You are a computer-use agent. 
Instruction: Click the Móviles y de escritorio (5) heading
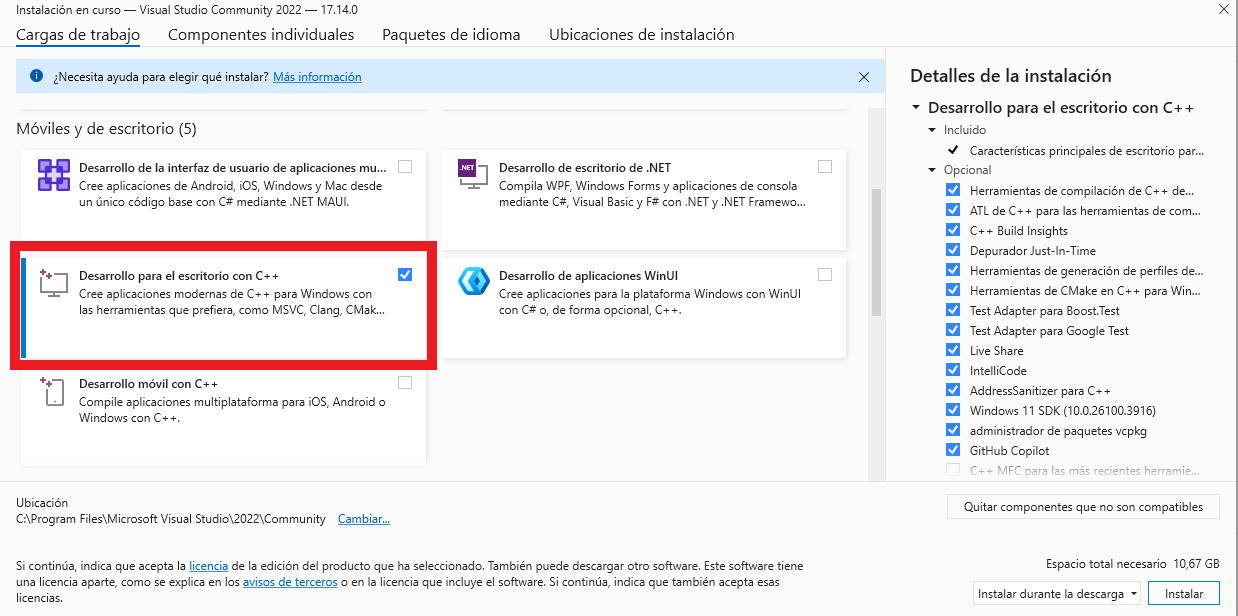[x=106, y=129]
